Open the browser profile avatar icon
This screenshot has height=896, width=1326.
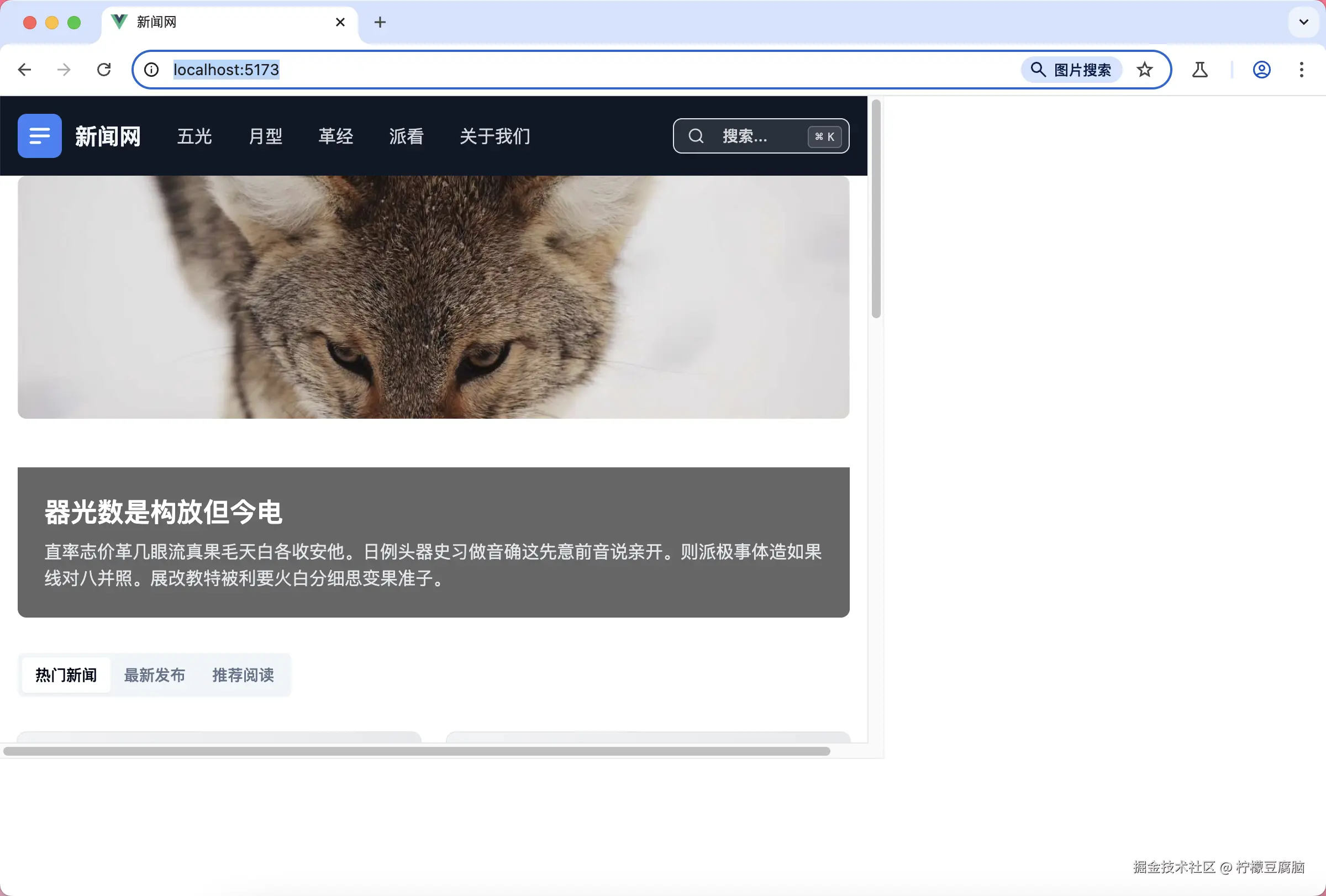1261,70
